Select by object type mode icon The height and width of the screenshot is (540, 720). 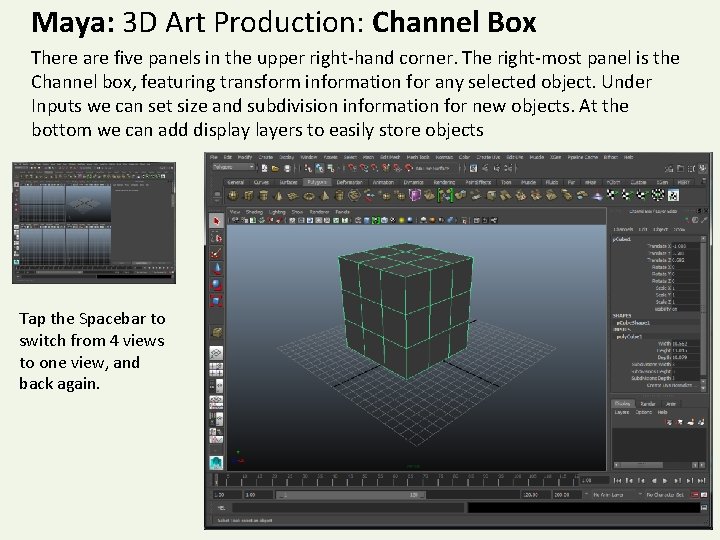(319, 169)
